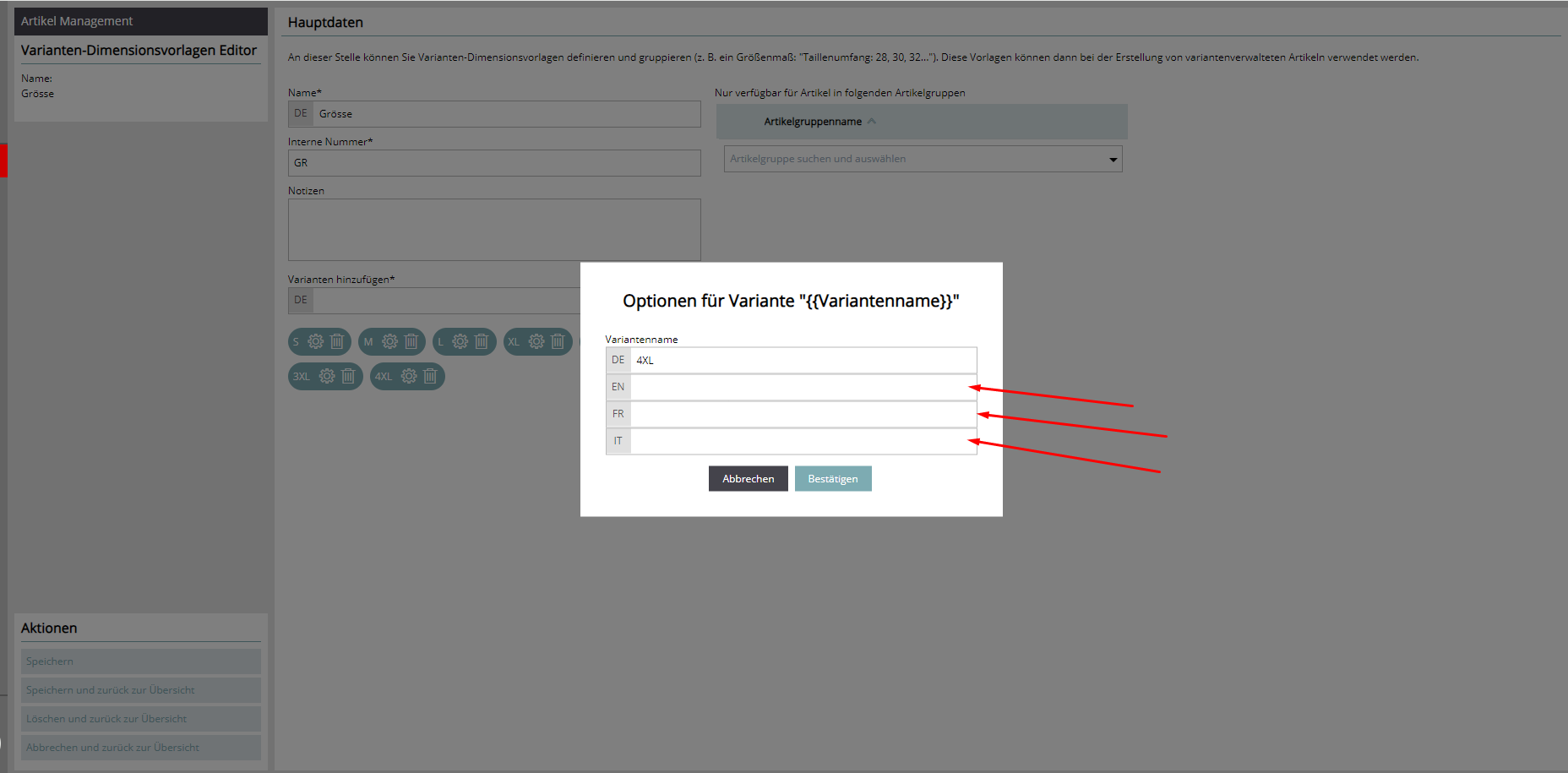Image resolution: width=1568 pixels, height=773 pixels.
Task: Delete variant 3XL with trash icon
Action: (x=348, y=376)
